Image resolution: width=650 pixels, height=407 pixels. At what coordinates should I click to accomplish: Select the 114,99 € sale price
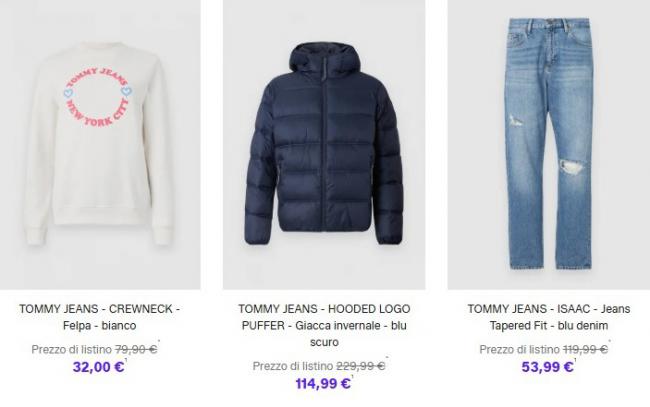click(x=323, y=383)
